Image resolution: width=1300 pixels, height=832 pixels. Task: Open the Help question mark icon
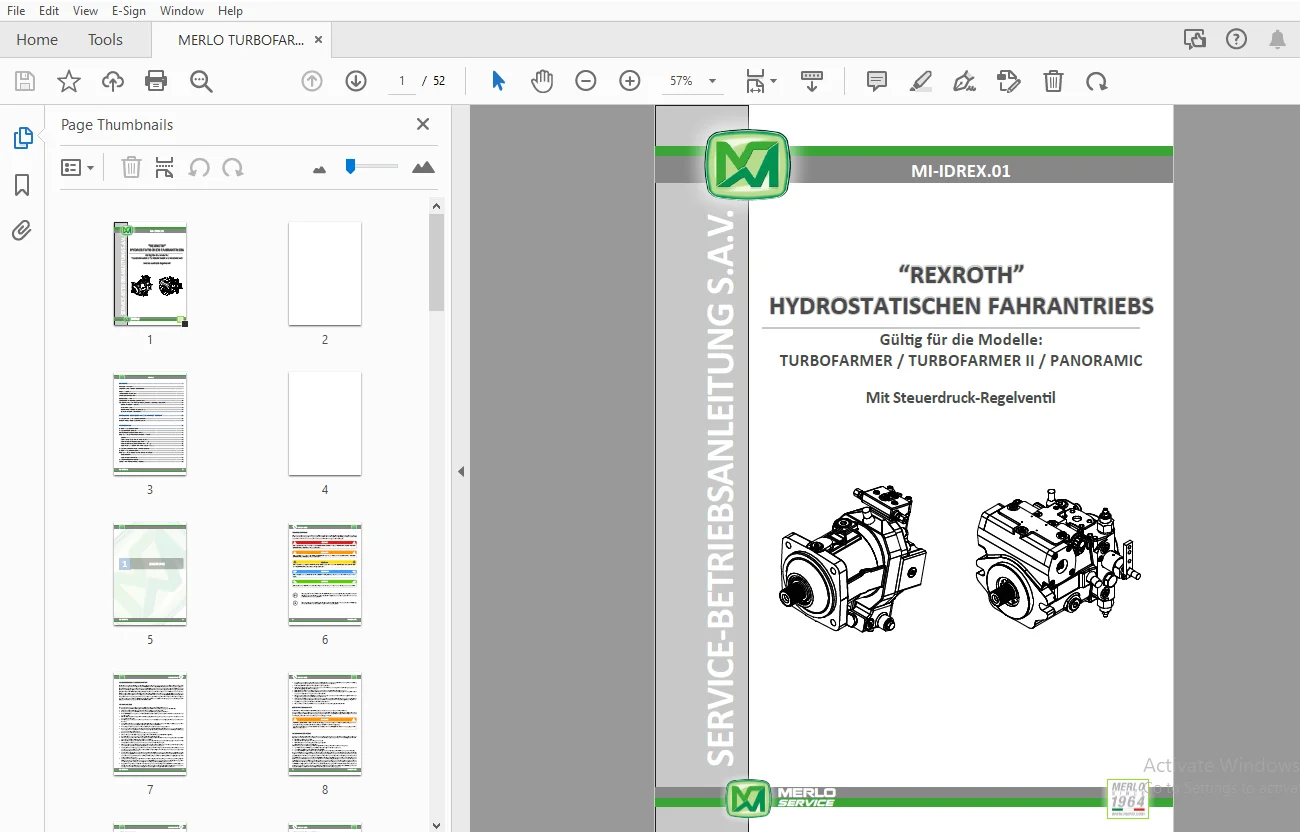point(1236,40)
